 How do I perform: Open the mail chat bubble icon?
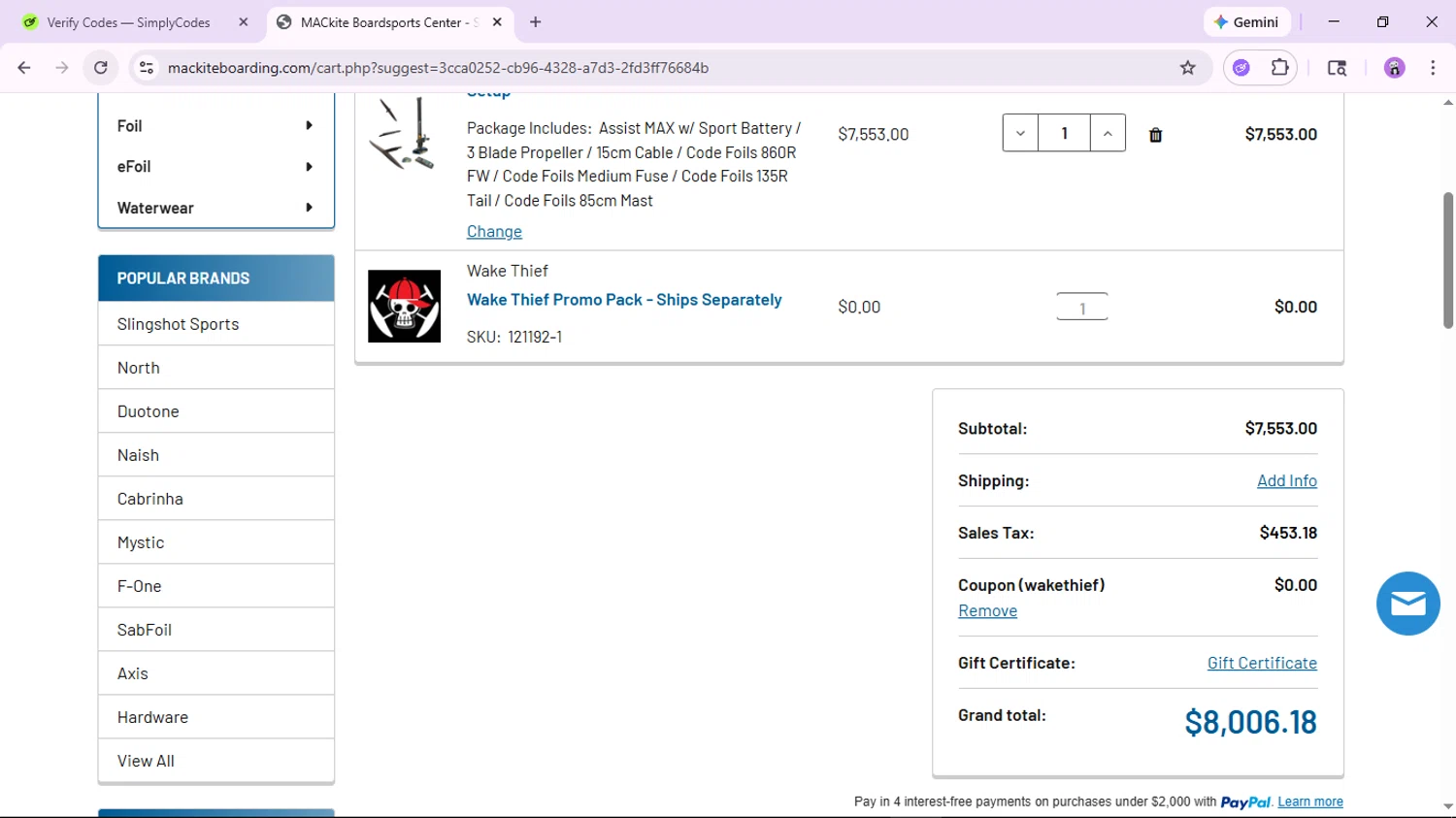coord(1407,604)
